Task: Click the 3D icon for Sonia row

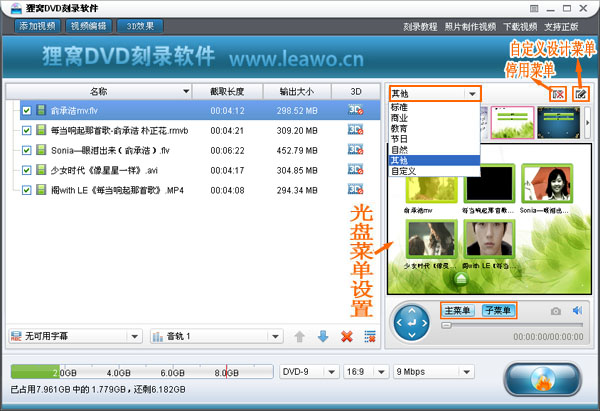Action: pyautogui.click(x=355, y=150)
